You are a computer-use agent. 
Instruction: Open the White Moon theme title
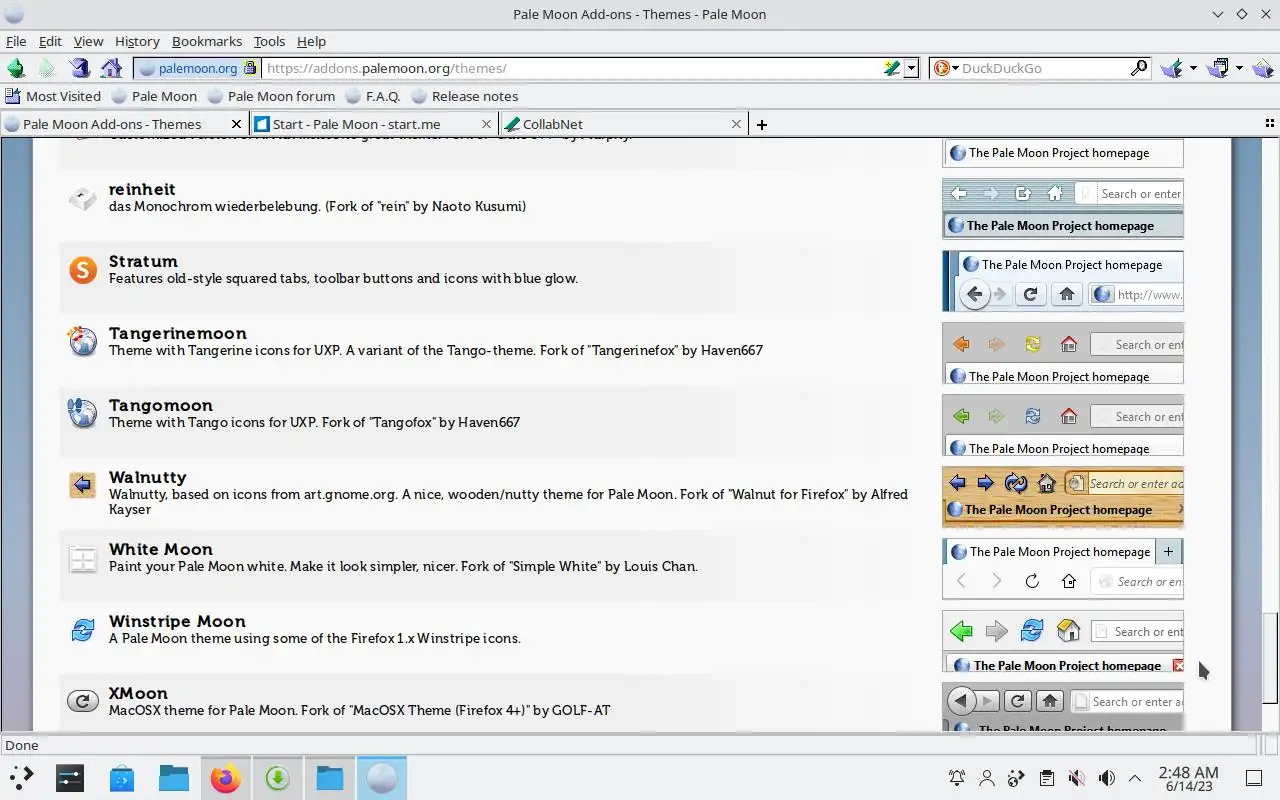161,549
